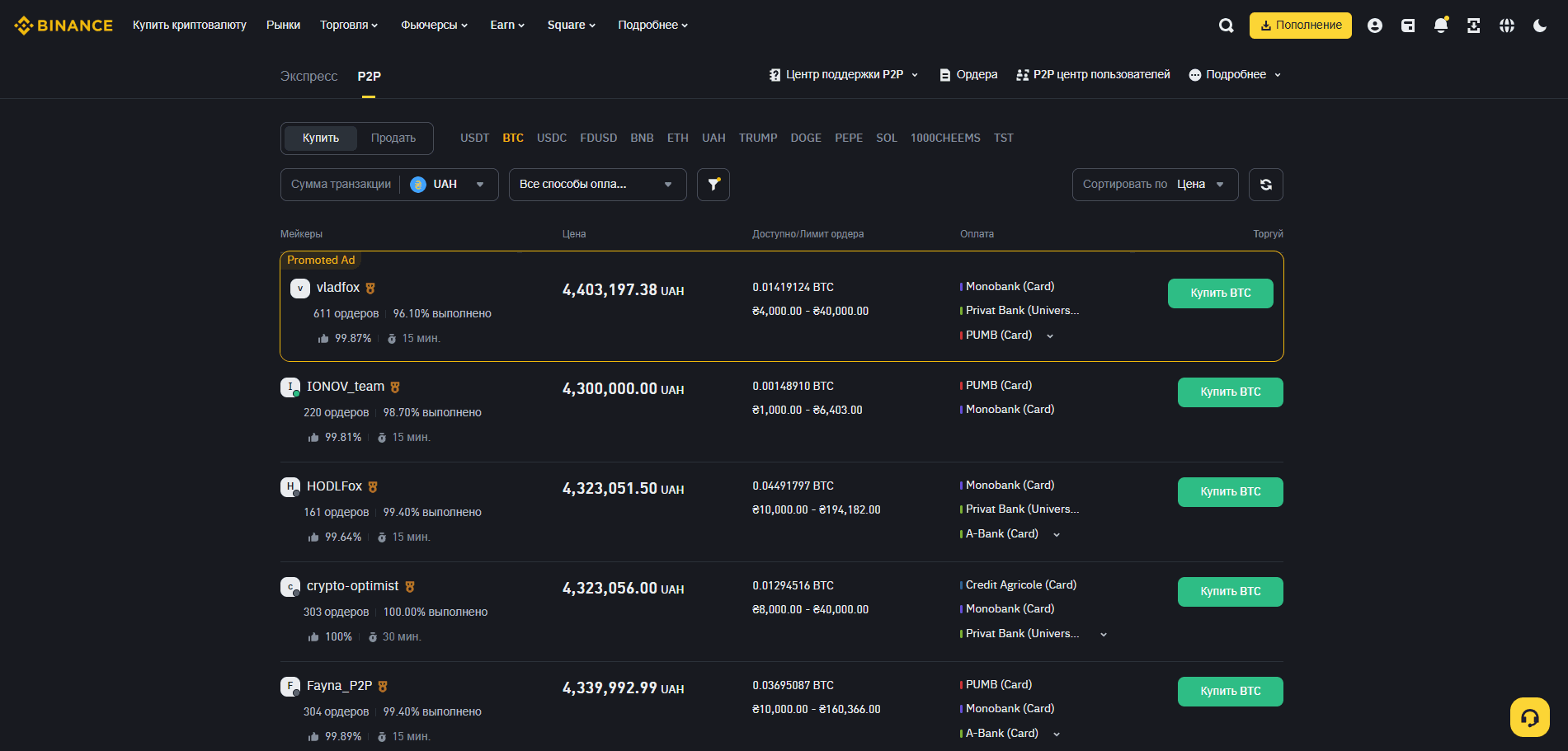Select SOL coin tab
The height and width of the screenshot is (751, 1568).
pos(887,138)
